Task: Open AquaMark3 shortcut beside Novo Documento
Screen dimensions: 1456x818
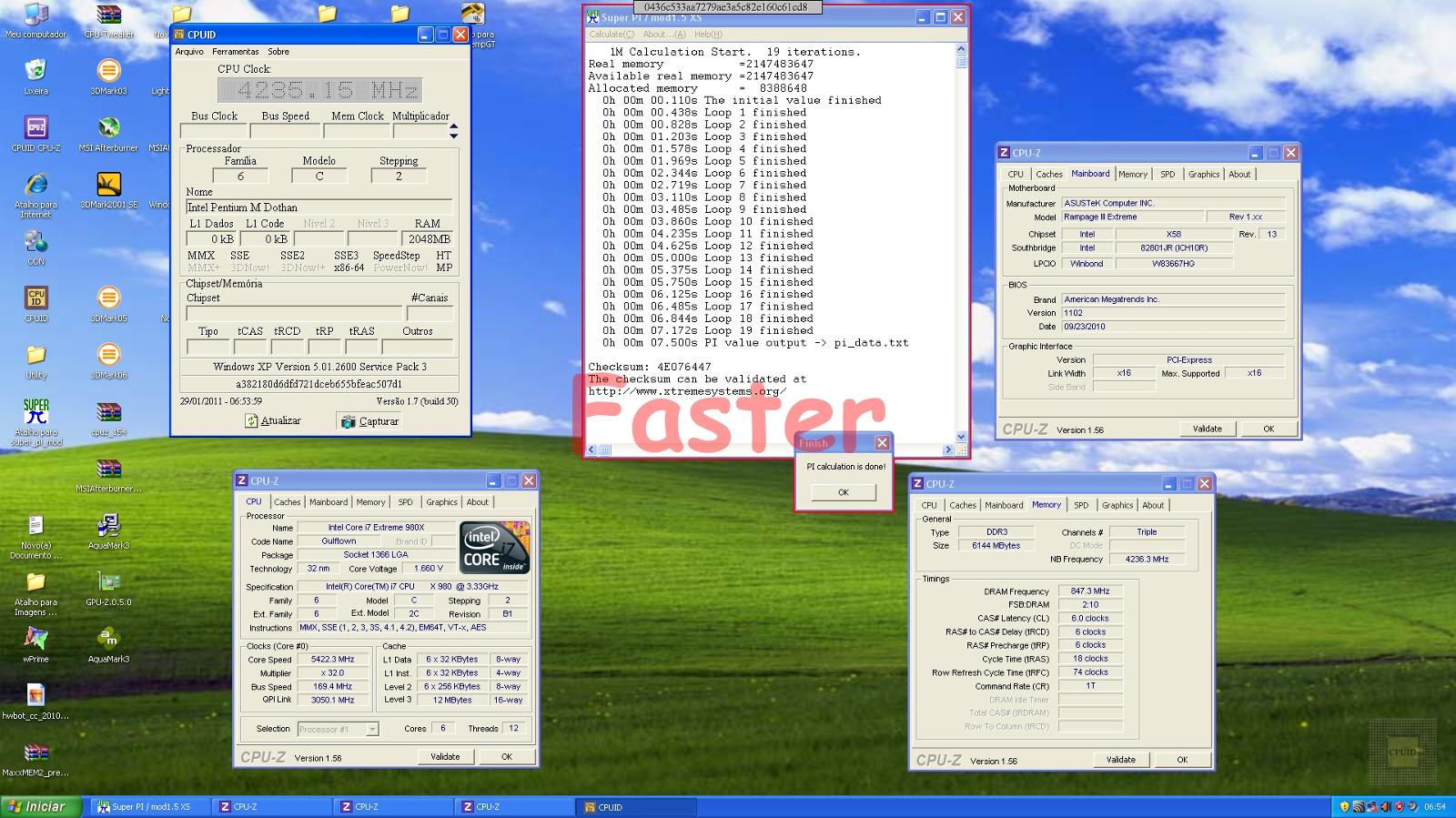Action: point(108,532)
